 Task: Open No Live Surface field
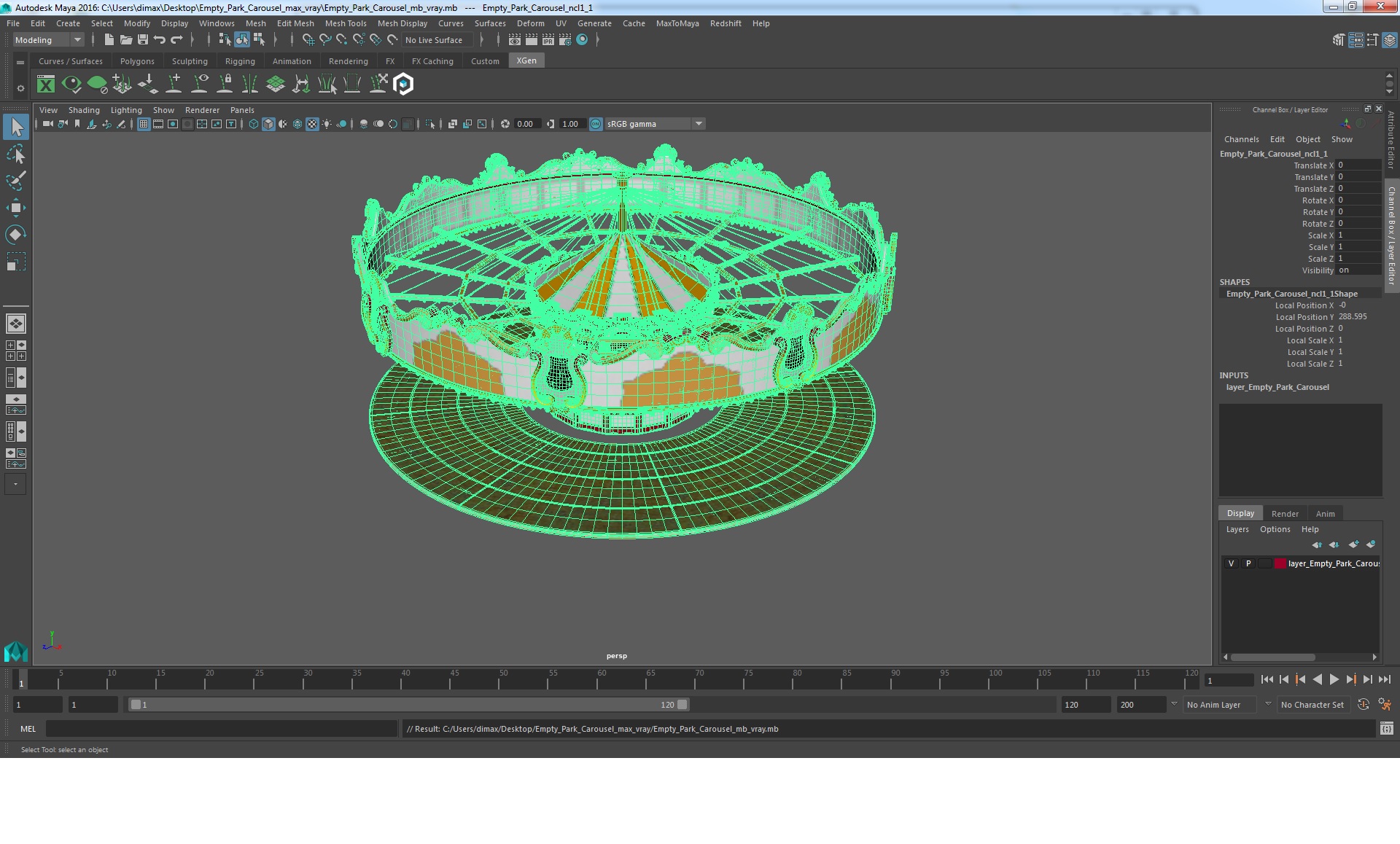(437, 40)
